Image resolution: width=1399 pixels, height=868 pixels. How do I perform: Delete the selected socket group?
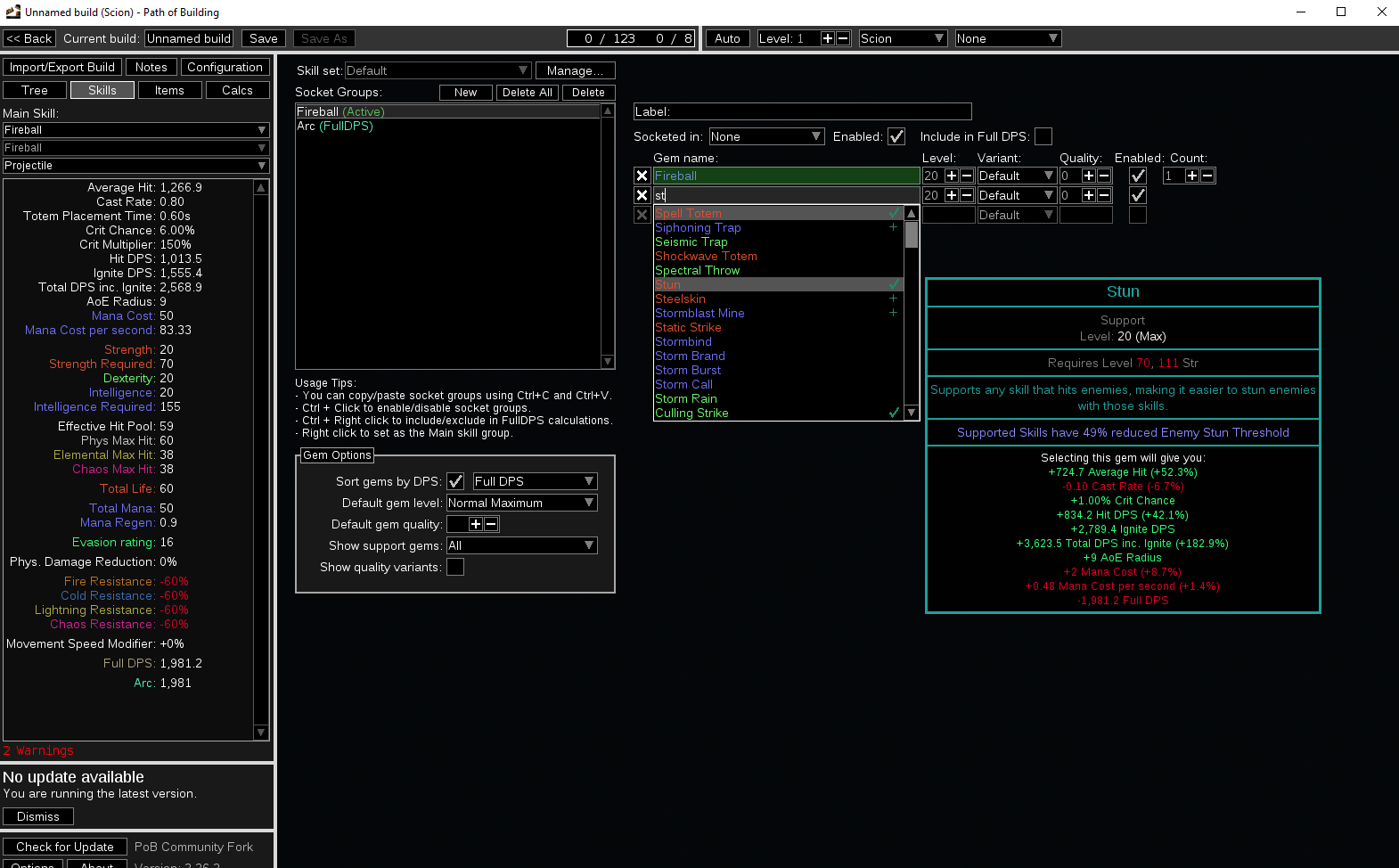point(588,92)
